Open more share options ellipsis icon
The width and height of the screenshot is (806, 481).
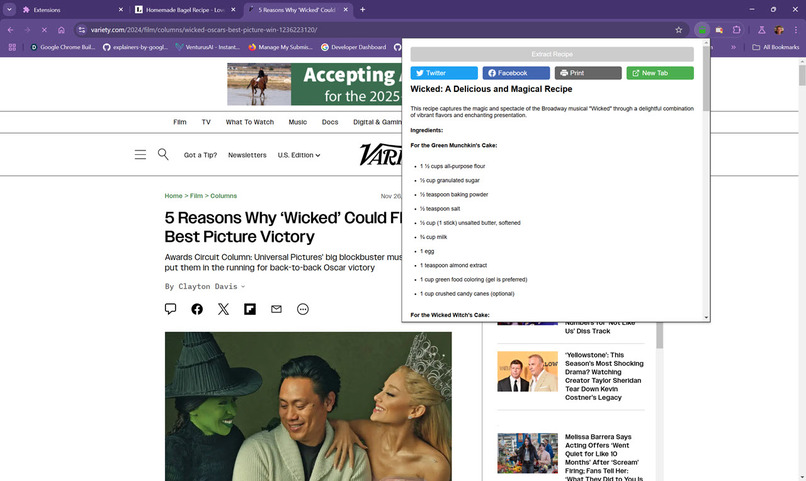pyautogui.click(x=303, y=309)
